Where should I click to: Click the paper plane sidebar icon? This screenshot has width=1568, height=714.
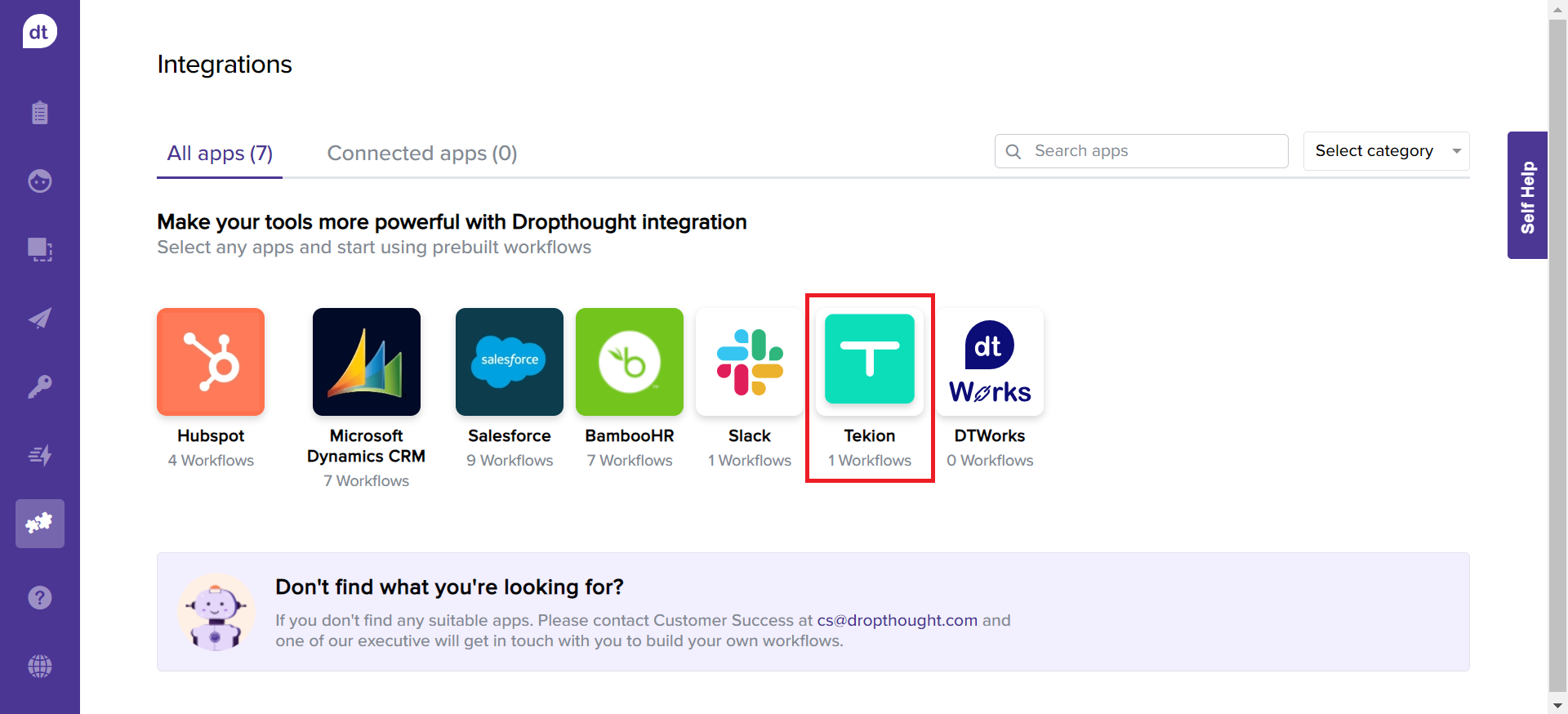tap(40, 318)
